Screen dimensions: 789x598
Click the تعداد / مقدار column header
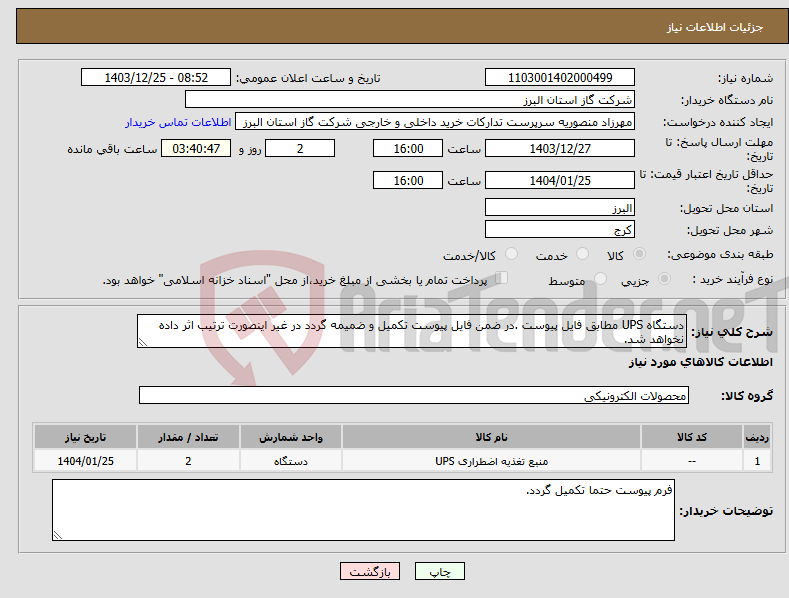(x=188, y=437)
